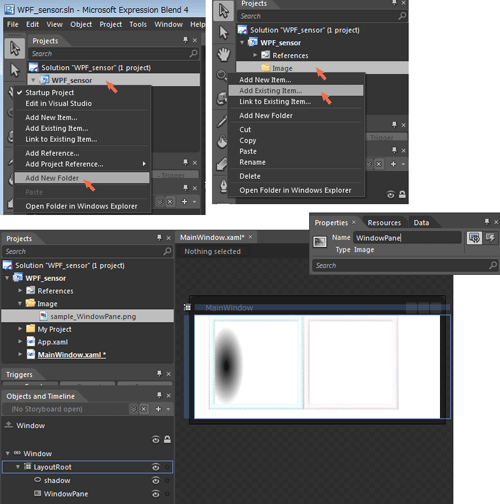Switch to the Resources tab

(x=384, y=223)
